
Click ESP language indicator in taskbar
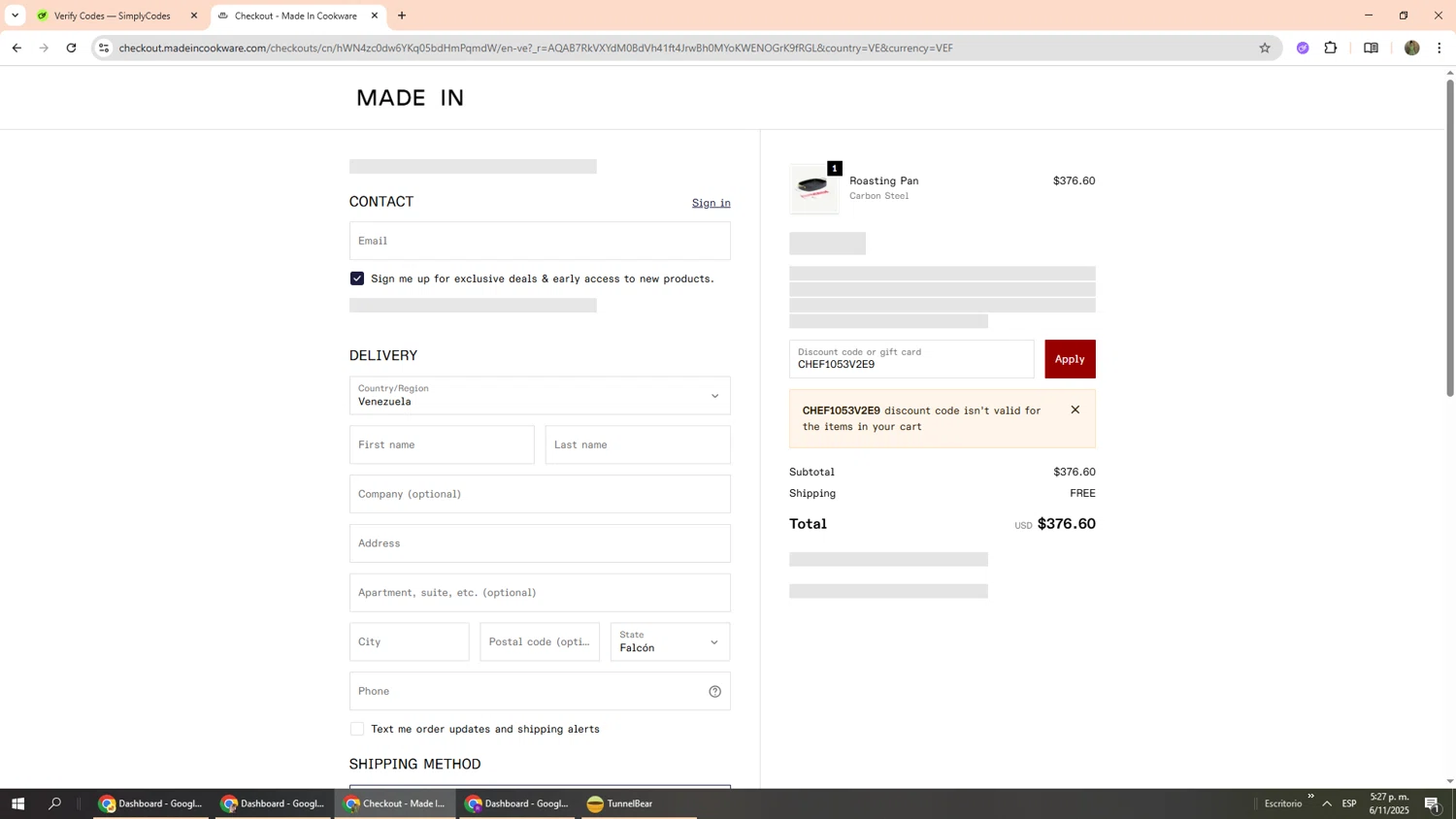pos(1349,803)
